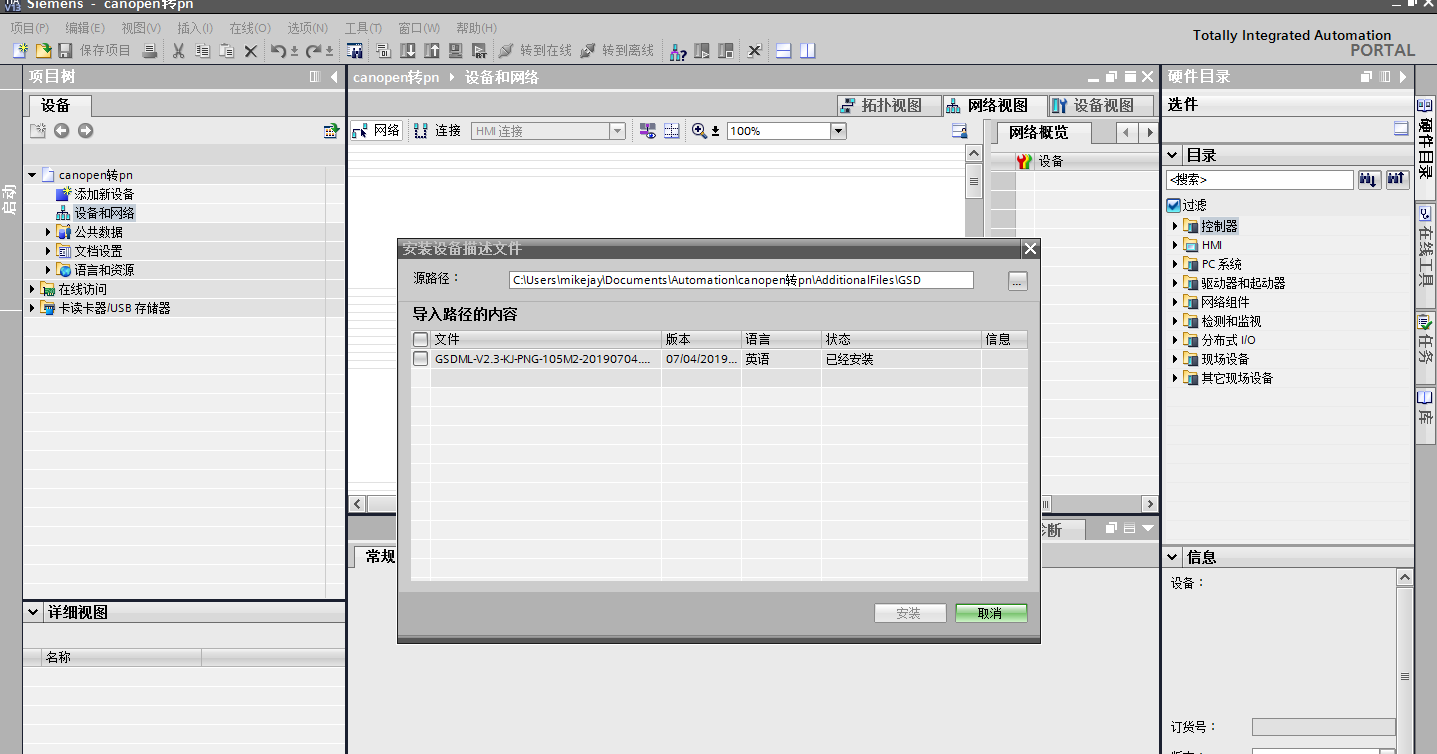The image size is (1437, 754).
Task: Click the Accessible devices icon
Action: click(679, 50)
